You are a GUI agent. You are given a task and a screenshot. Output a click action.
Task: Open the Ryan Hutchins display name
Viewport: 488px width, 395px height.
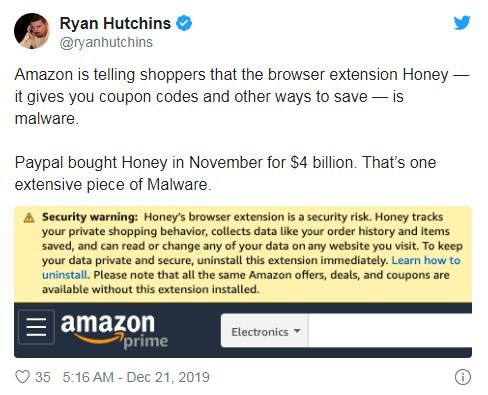click(115, 23)
